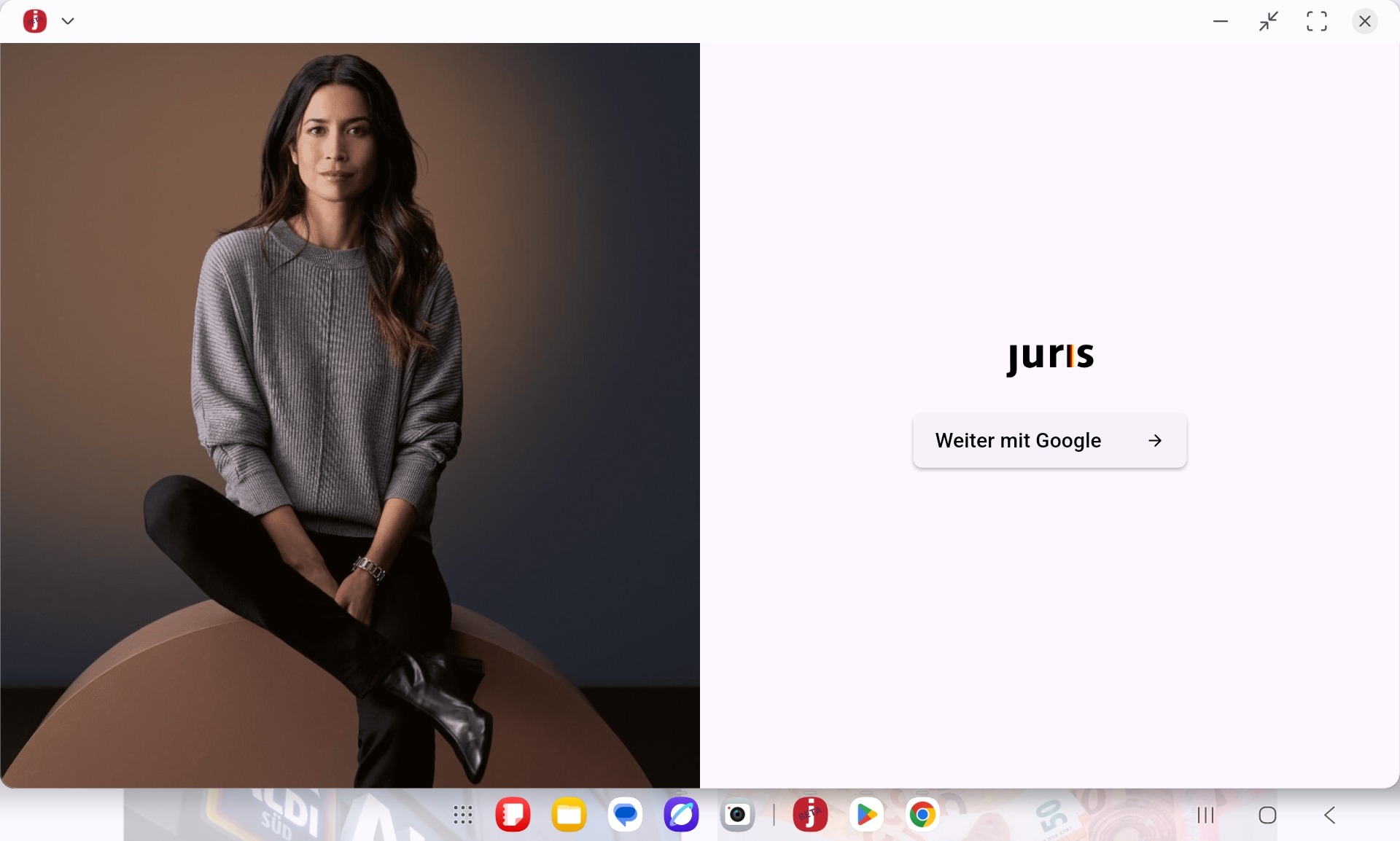Click the woman's portrait image
Image resolution: width=1400 pixels, height=841 pixels.
(x=350, y=415)
